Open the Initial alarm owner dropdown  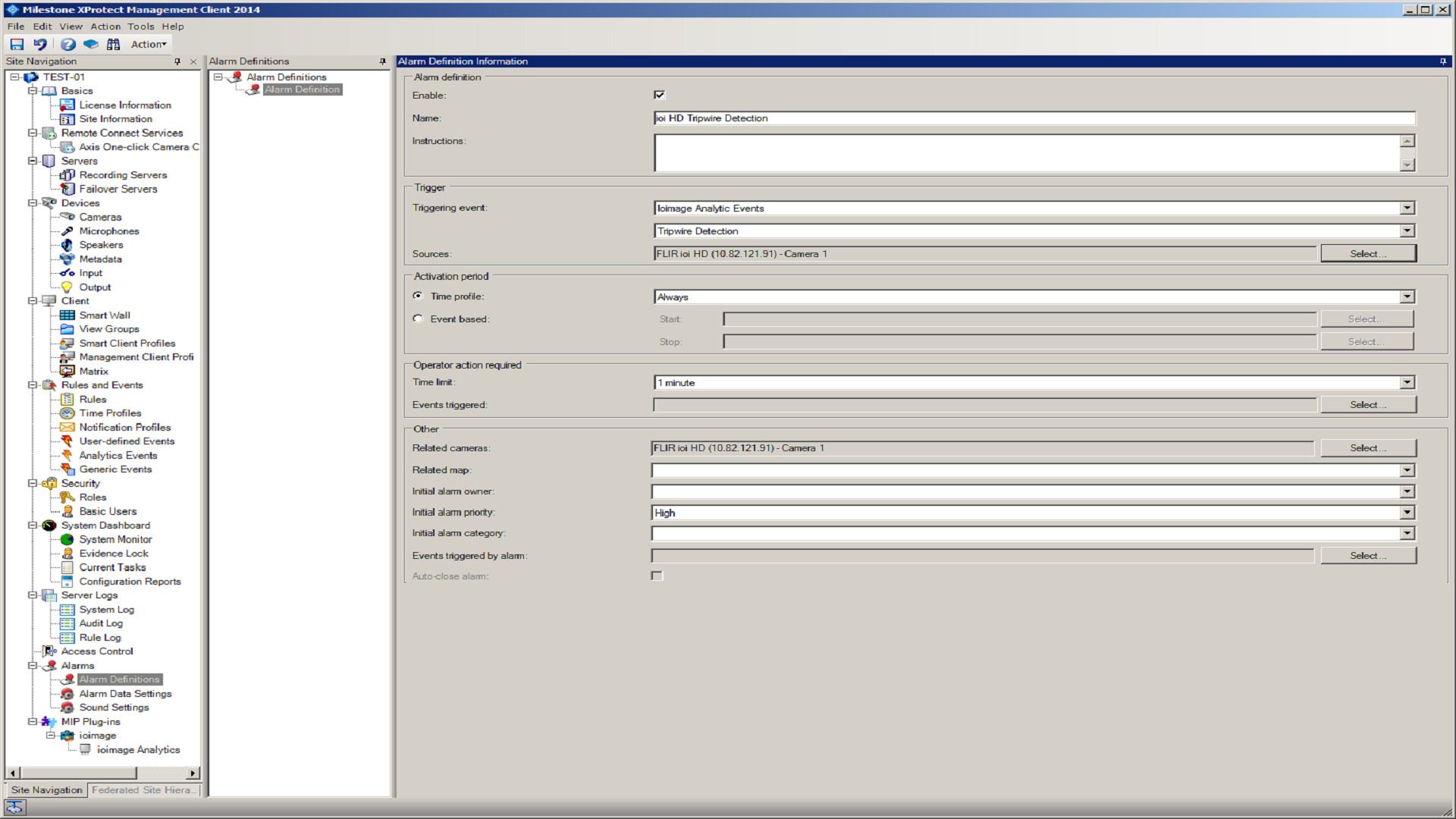(1407, 491)
